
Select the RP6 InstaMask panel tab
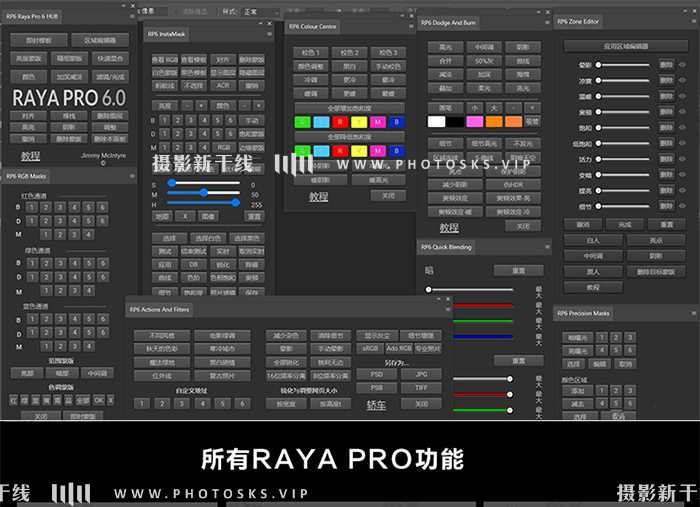(x=167, y=34)
